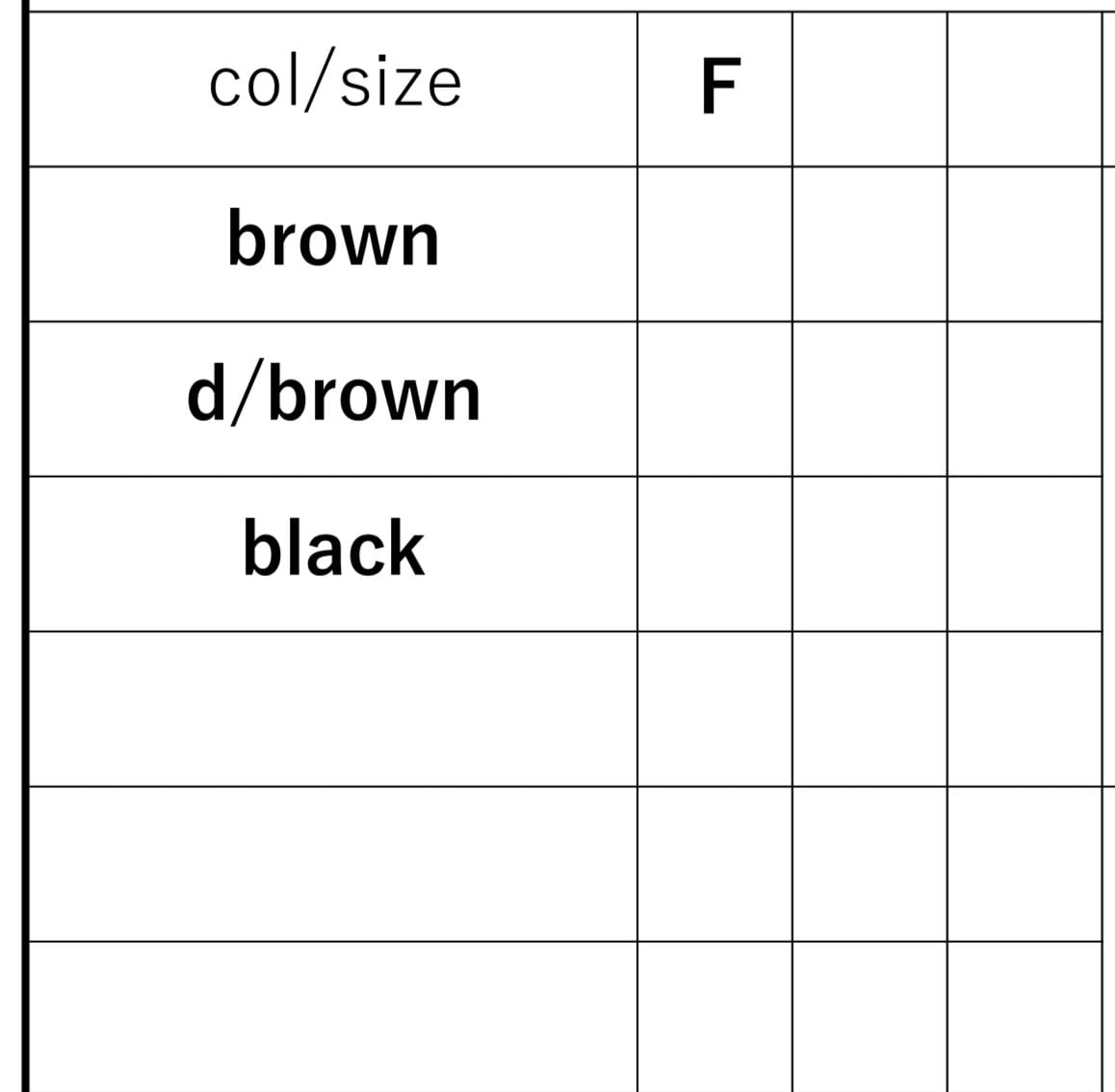The width and height of the screenshot is (1115, 1092).
Task: Click the d/brown row cell under F
Action: [x=714, y=399]
